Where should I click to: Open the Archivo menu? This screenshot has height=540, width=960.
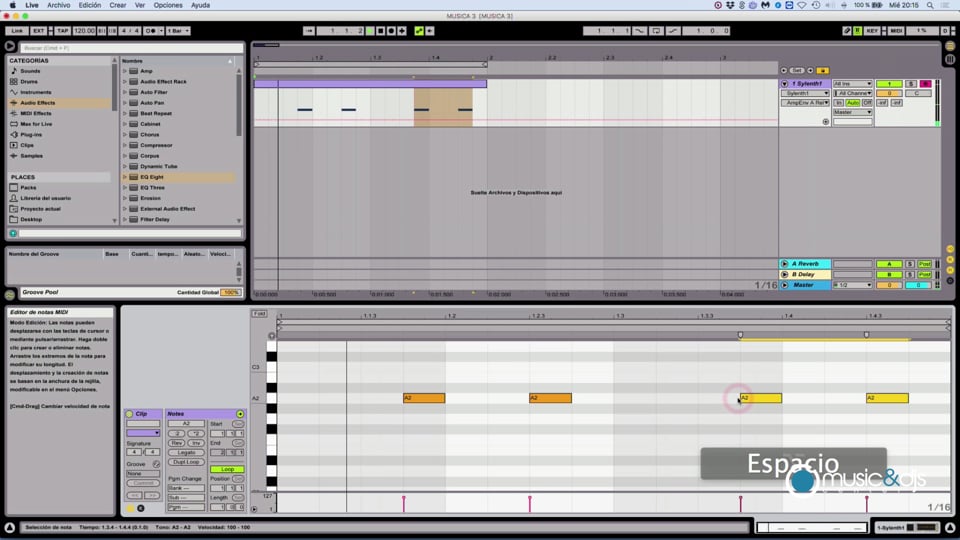[x=59, y=5]
